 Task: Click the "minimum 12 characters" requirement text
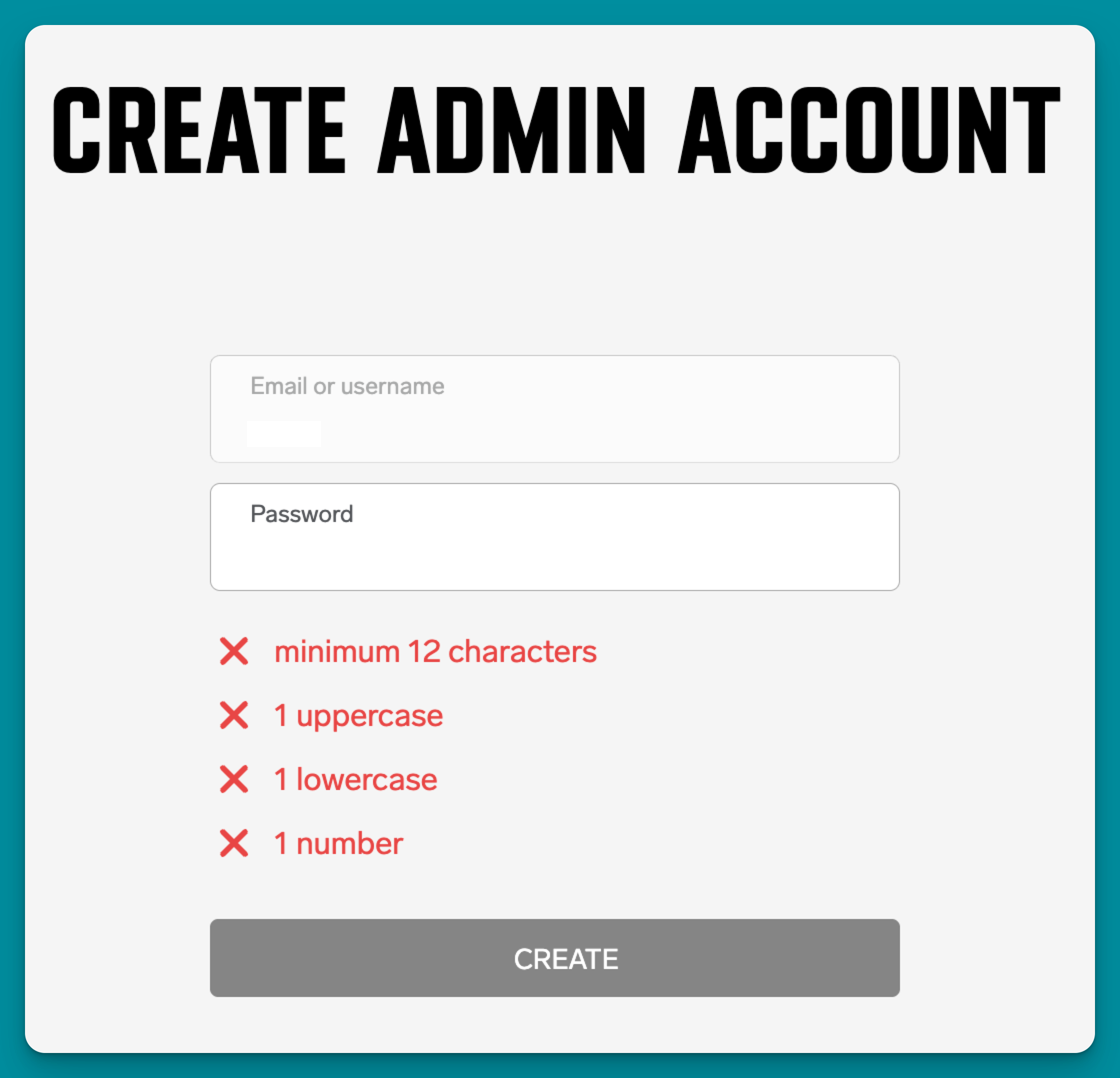pyautogui.click(x=435, y=651)
